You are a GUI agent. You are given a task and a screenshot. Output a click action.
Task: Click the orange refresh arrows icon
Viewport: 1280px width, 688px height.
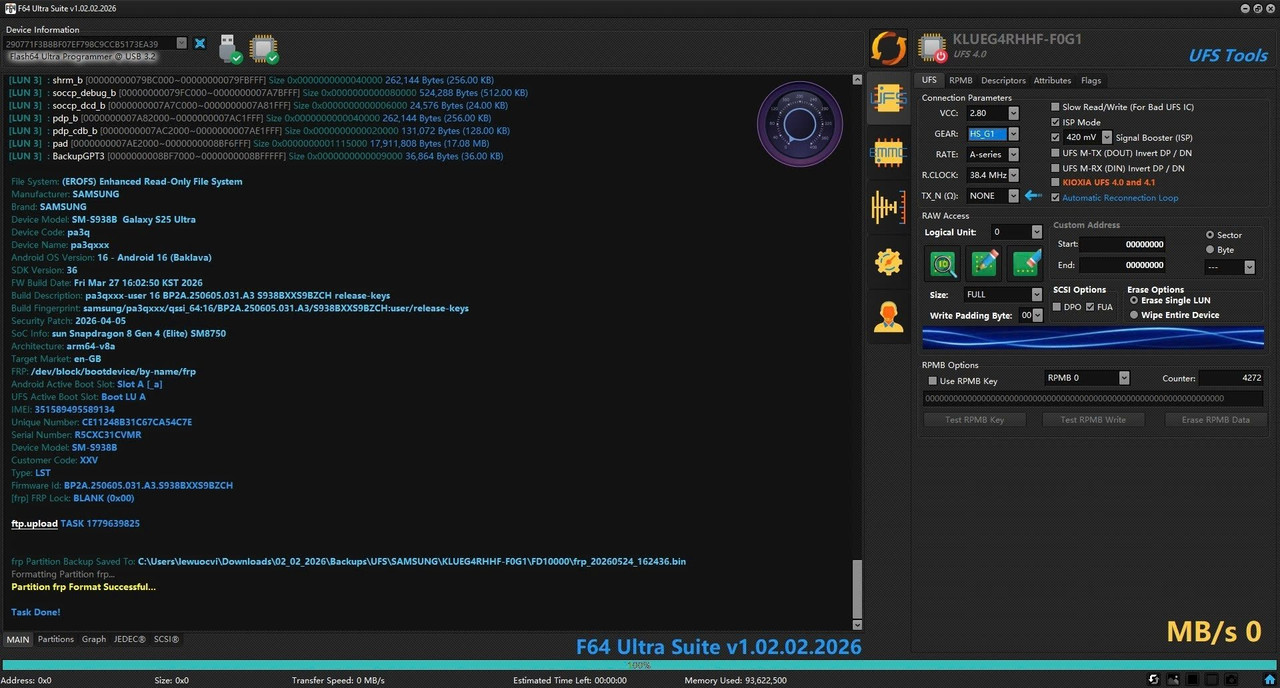(x=888, y=48)
